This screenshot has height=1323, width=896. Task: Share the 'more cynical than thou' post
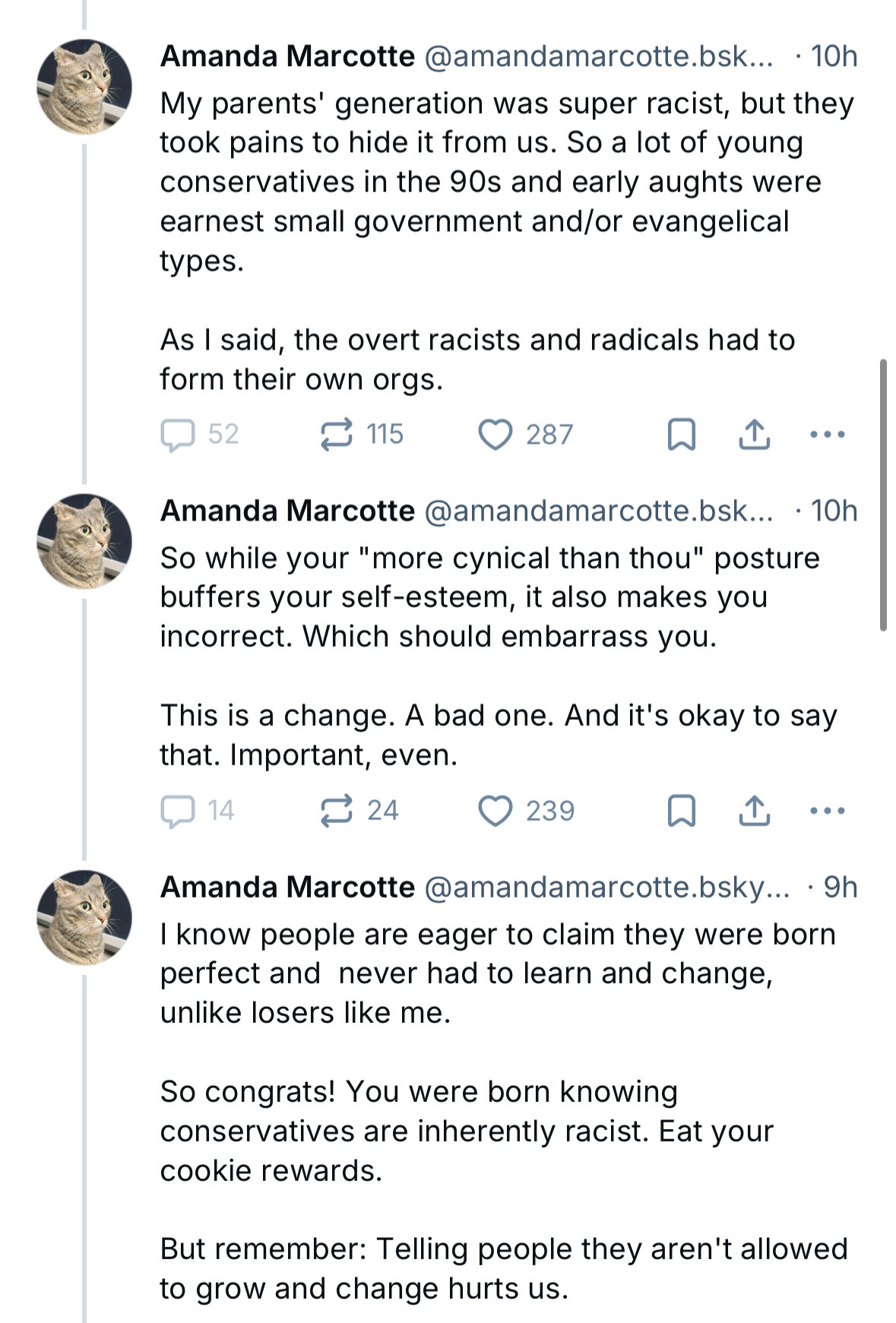pos(754,811)
